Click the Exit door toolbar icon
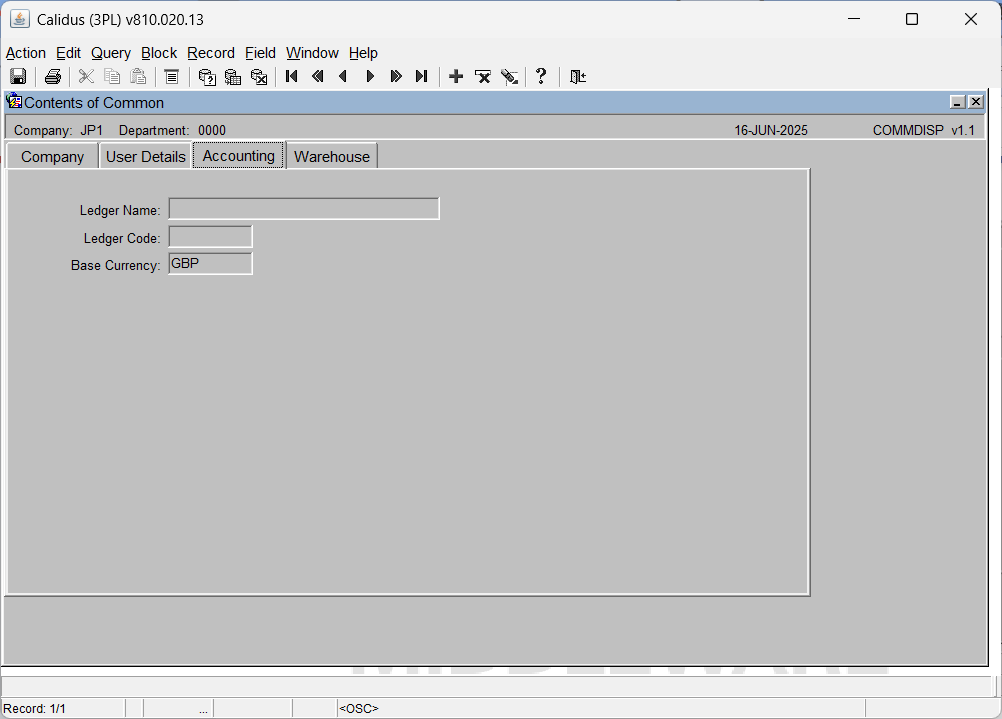The width and height of the screenshot is (1002, 719). (x=578, y=77)
